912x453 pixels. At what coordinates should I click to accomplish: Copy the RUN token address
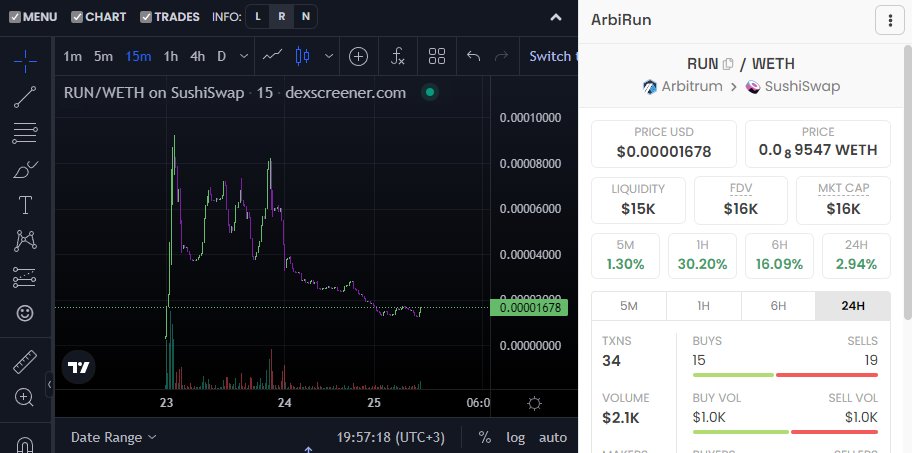[x=728, y=64]
